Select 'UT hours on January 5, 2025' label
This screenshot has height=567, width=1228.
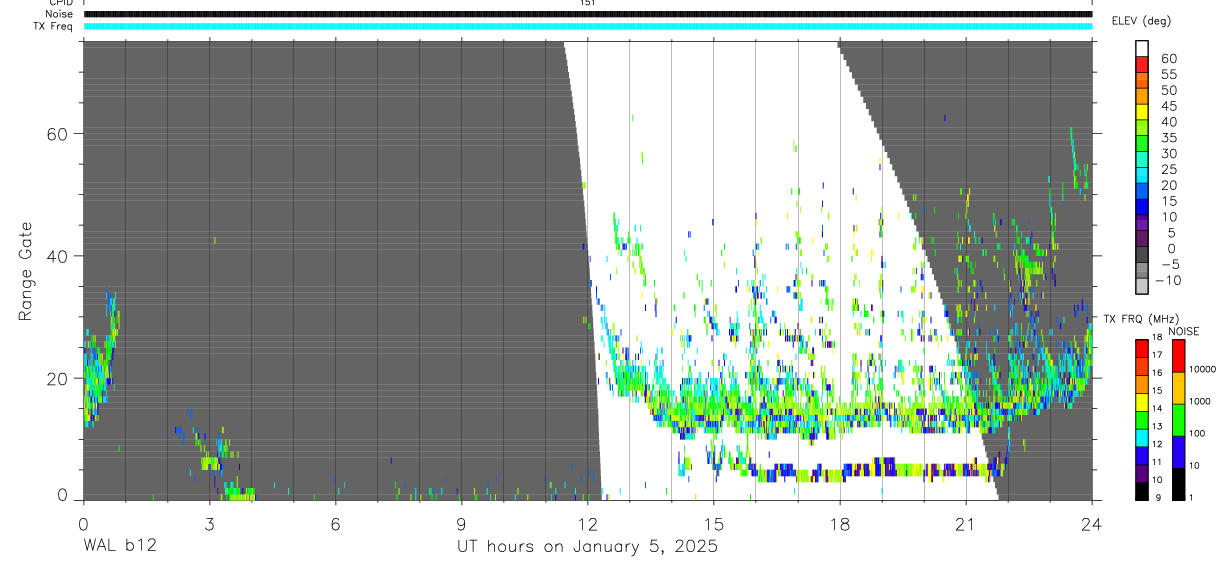587,547
